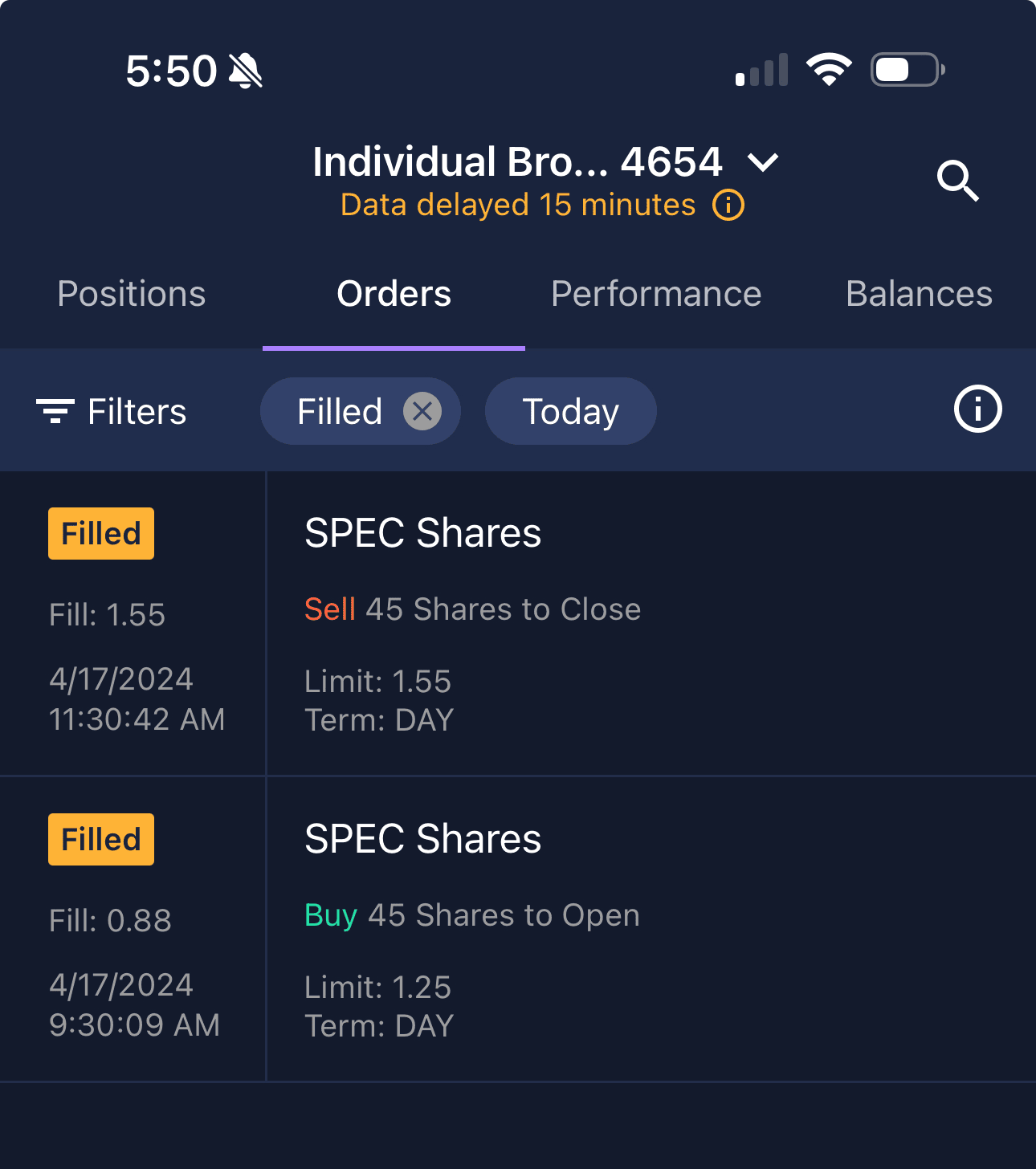The image size is (1036, 1169).
Task: Expand the account selector chevron
Action: [x=763, y=163]
